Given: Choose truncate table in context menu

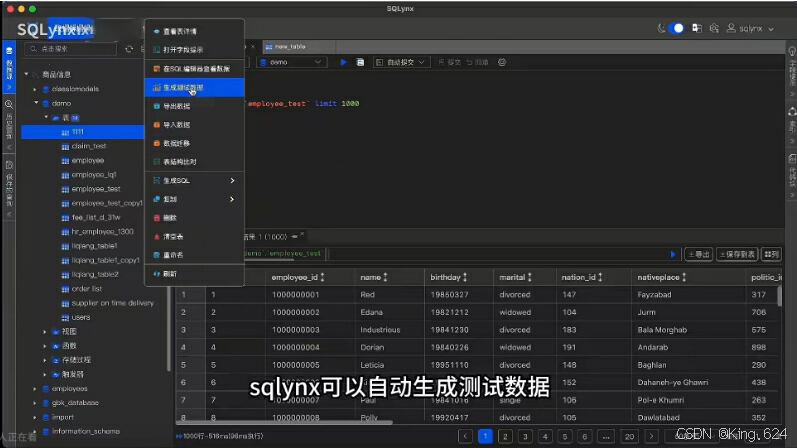Looking at the screenshot, I should pyautogui.click(x=194, y=236).
